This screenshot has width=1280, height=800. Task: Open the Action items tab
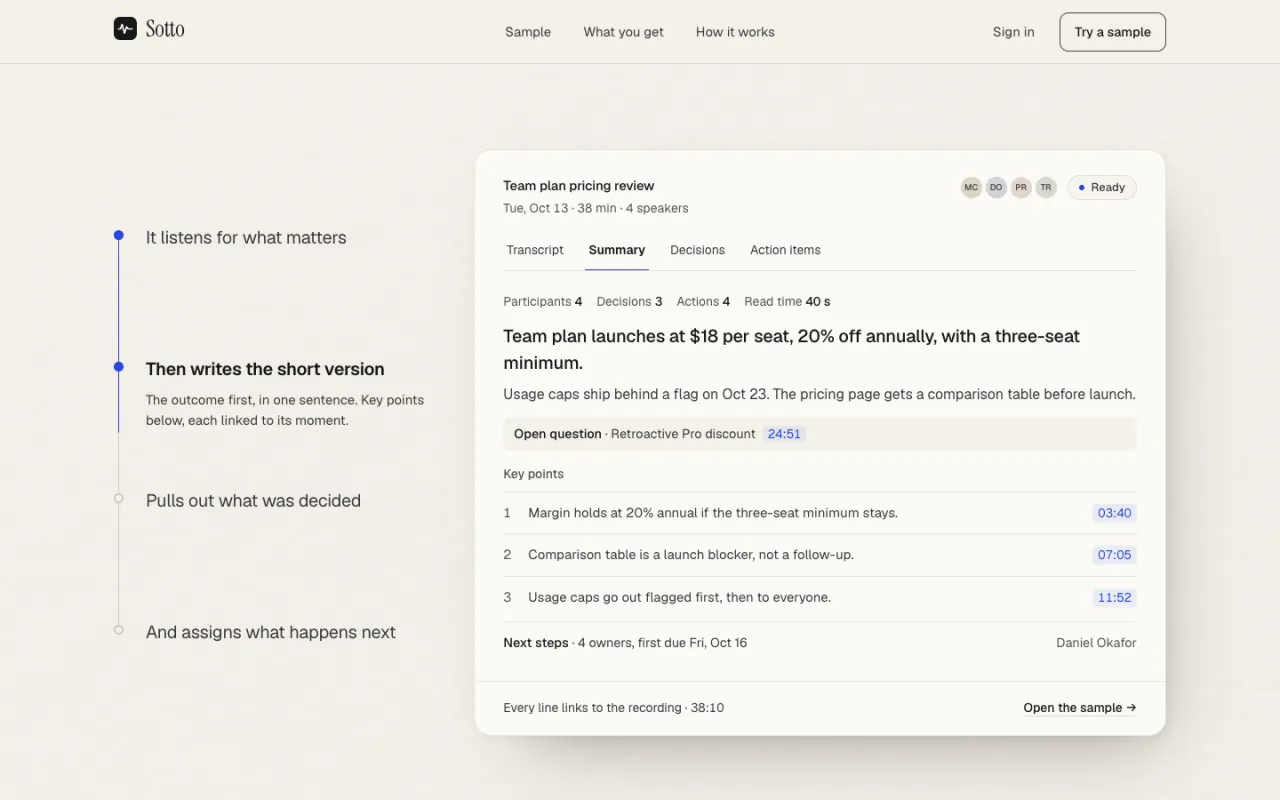(x=785, y=250)
